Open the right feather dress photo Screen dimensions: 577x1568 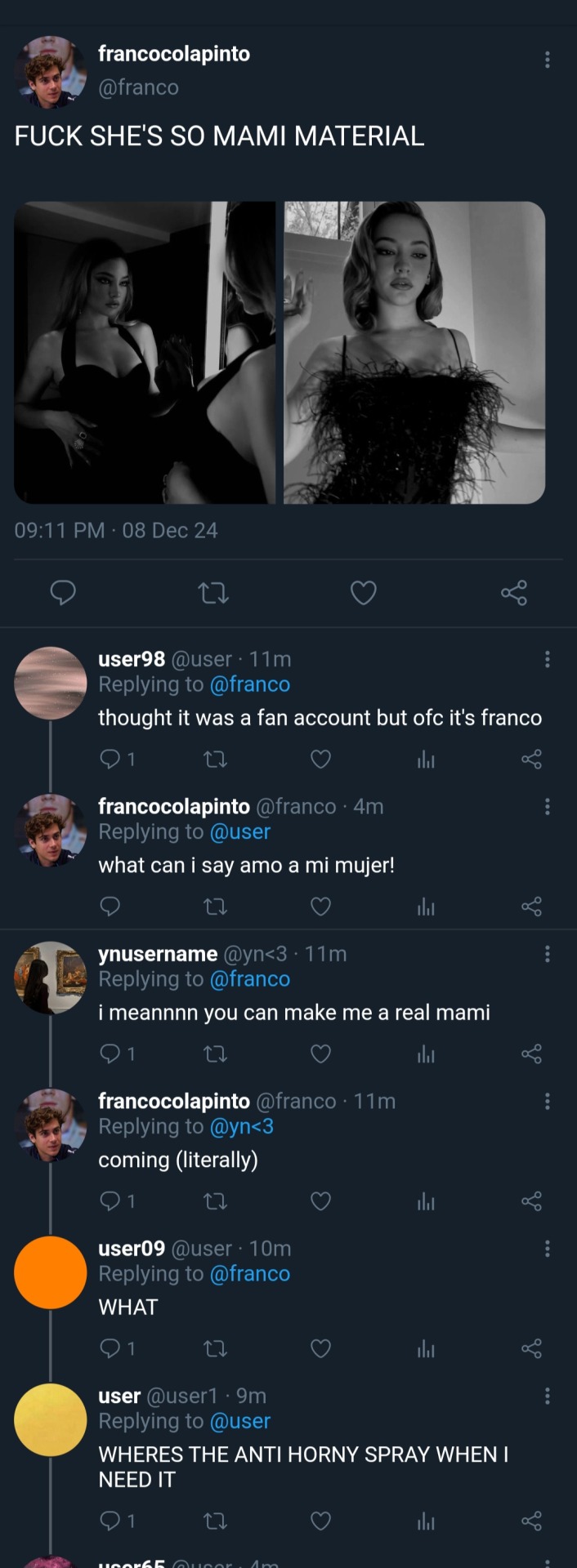click(x=414, y=352)
